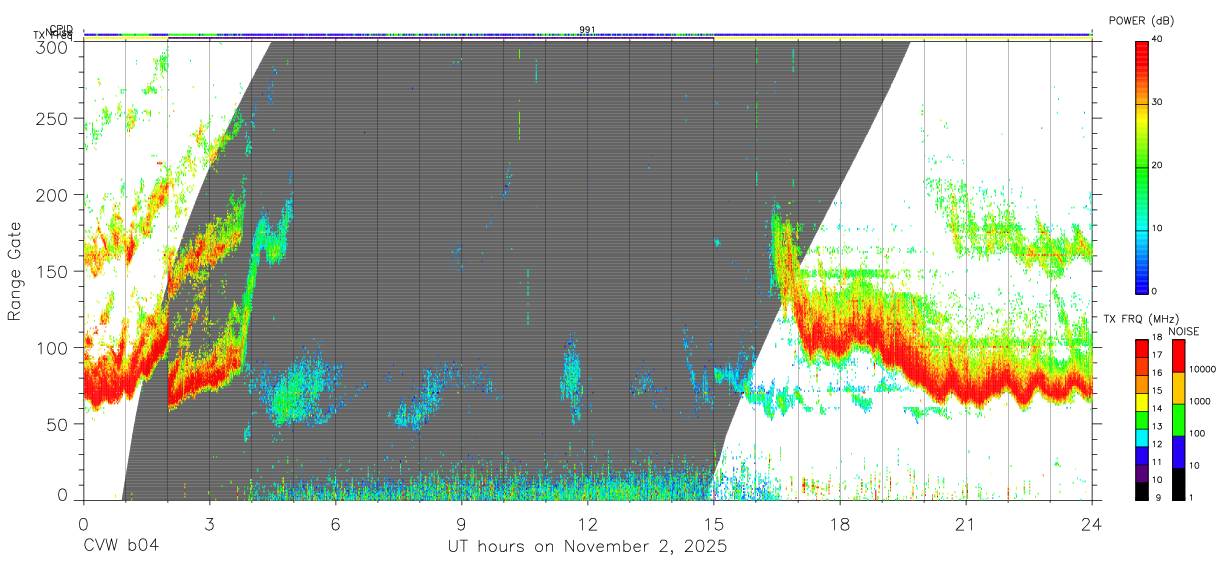Click the '991' CPID value above the plot
Viewport: 1228px width, 567px height.
coord(587,29)
